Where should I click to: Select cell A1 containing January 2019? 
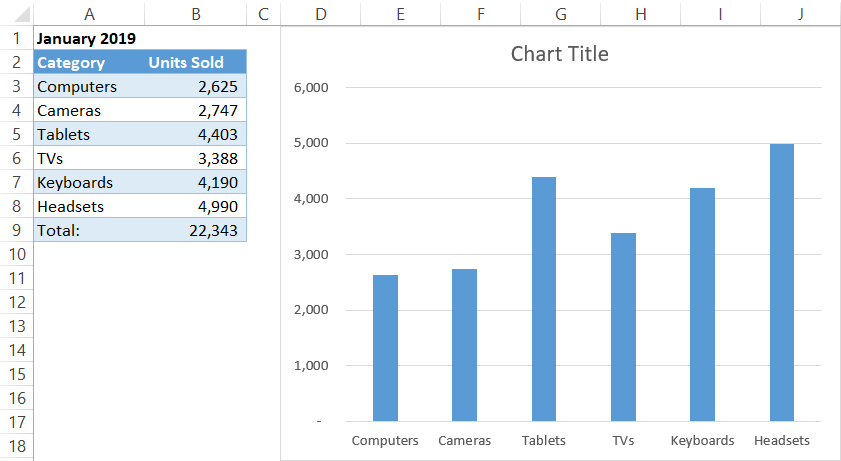click(89, 39)
